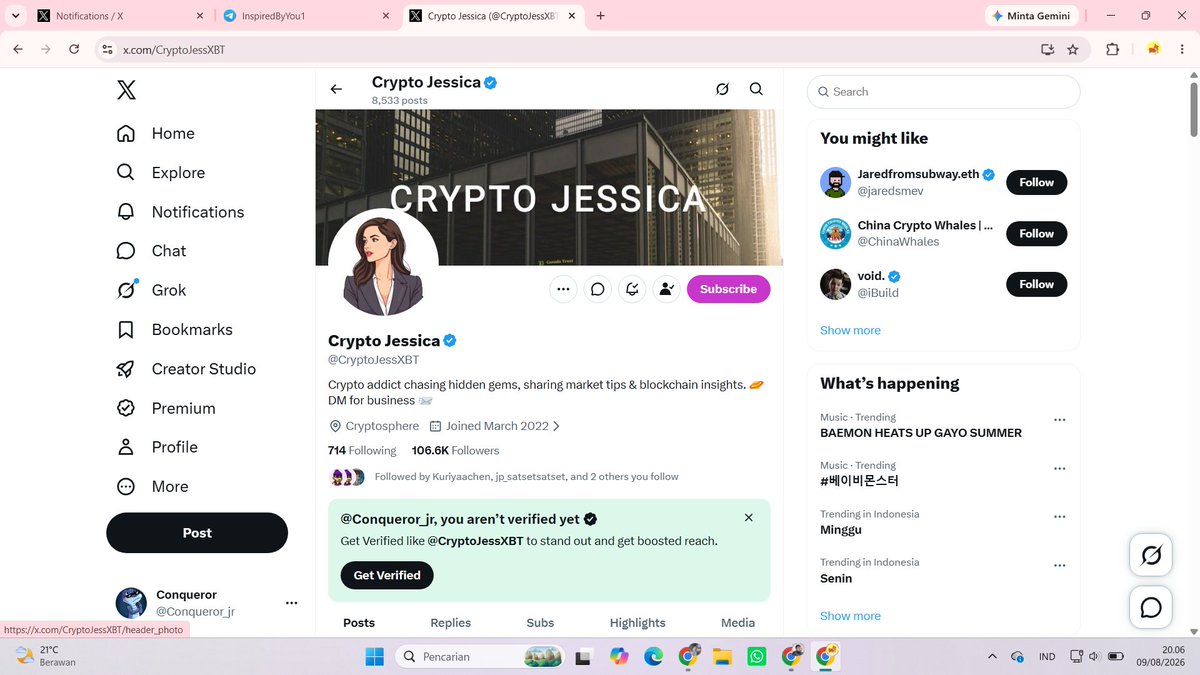Open account menu dots beside Conqueror
Image resolution: width=1200 pixels, height=675 pixels.
click(x=292, y=603)
